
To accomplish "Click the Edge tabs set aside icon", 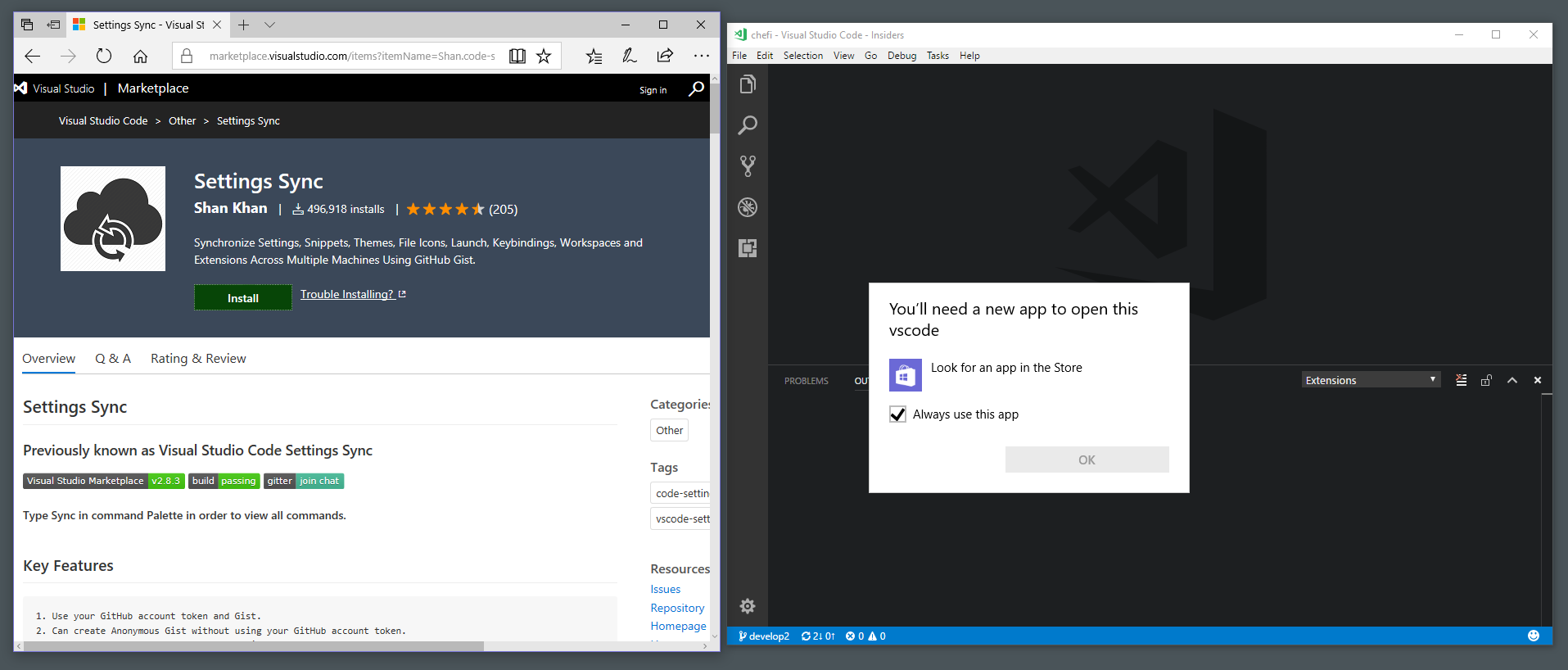I will click(27, 25).
